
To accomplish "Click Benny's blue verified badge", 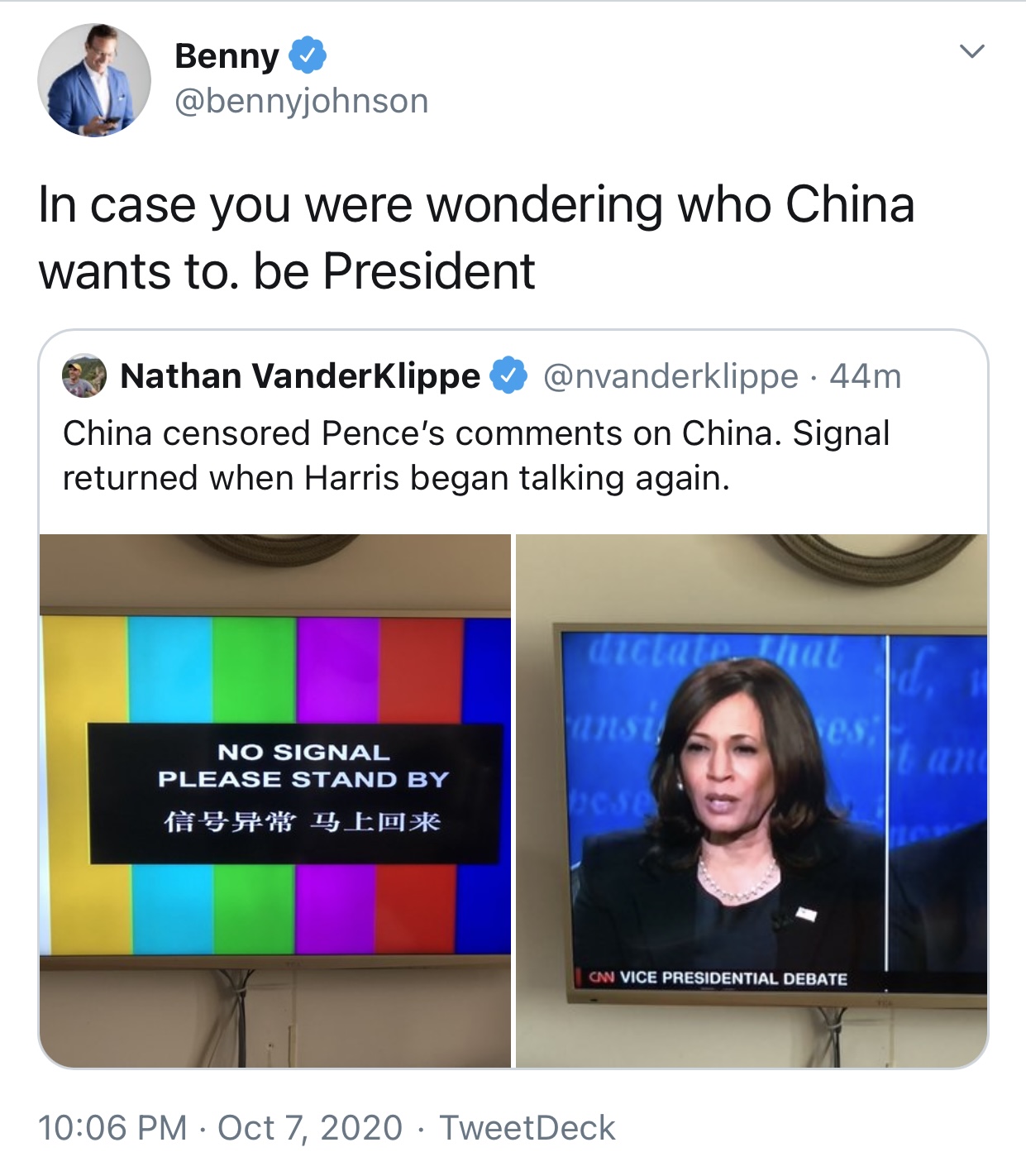I will click(x=308, y=55).
